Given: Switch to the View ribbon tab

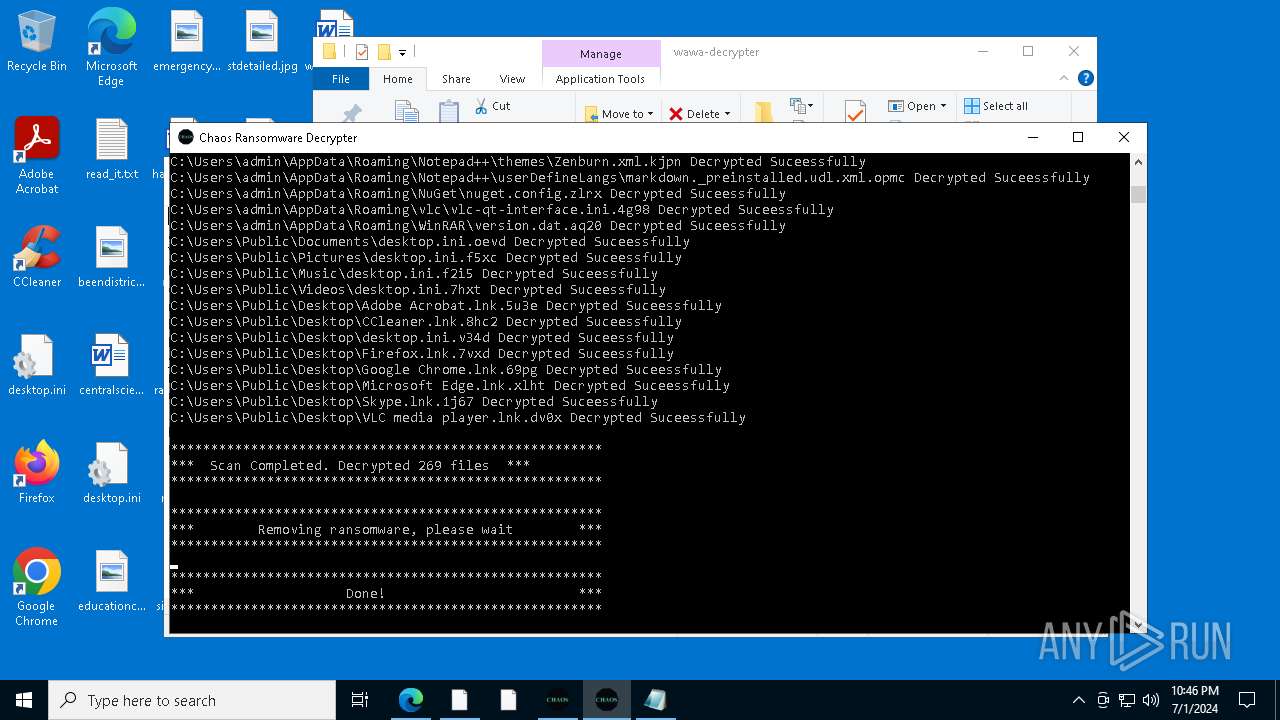Looking at the screenshot, I should [512, 79].
